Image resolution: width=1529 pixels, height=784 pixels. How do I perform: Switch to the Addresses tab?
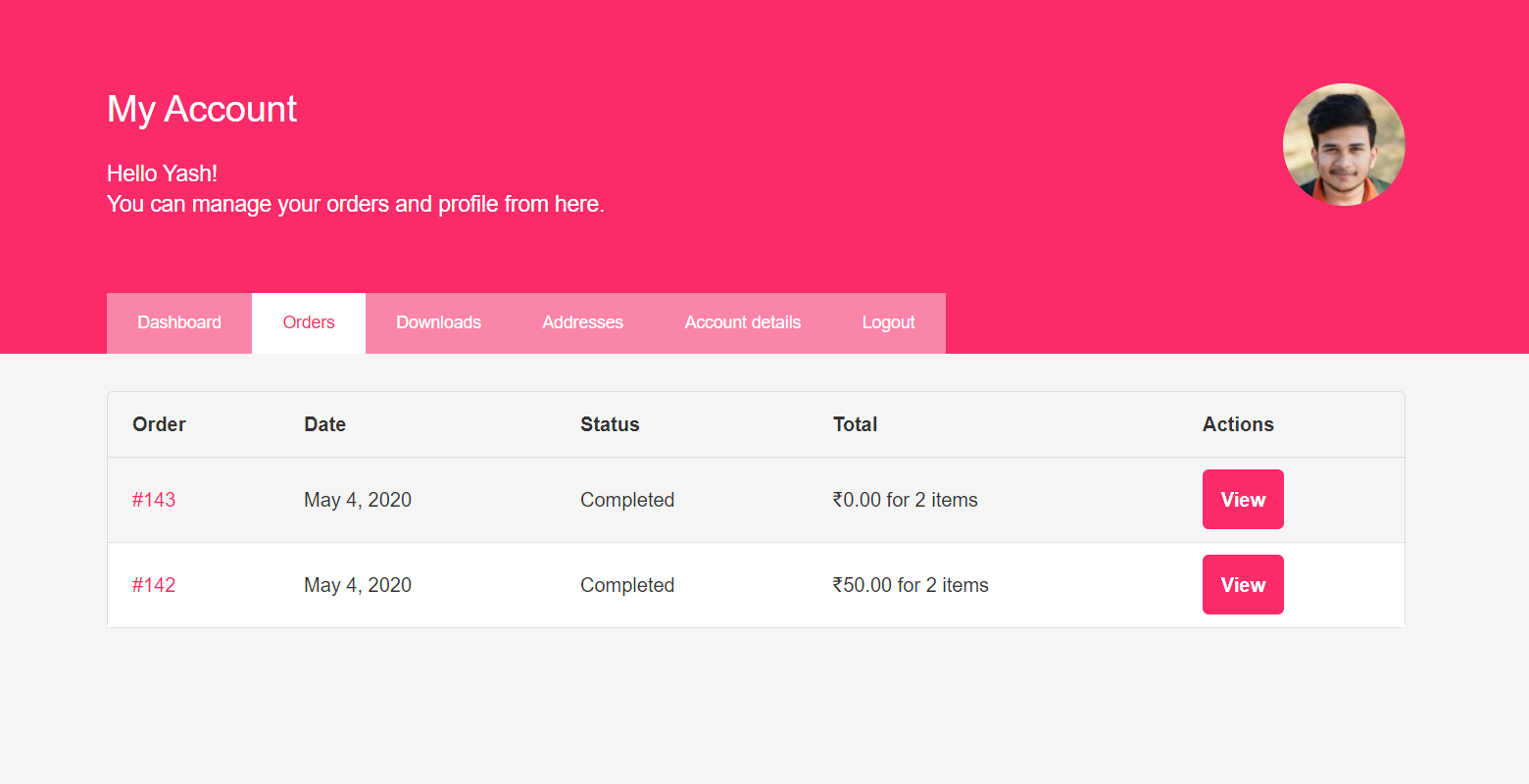(x=582, y=322)
